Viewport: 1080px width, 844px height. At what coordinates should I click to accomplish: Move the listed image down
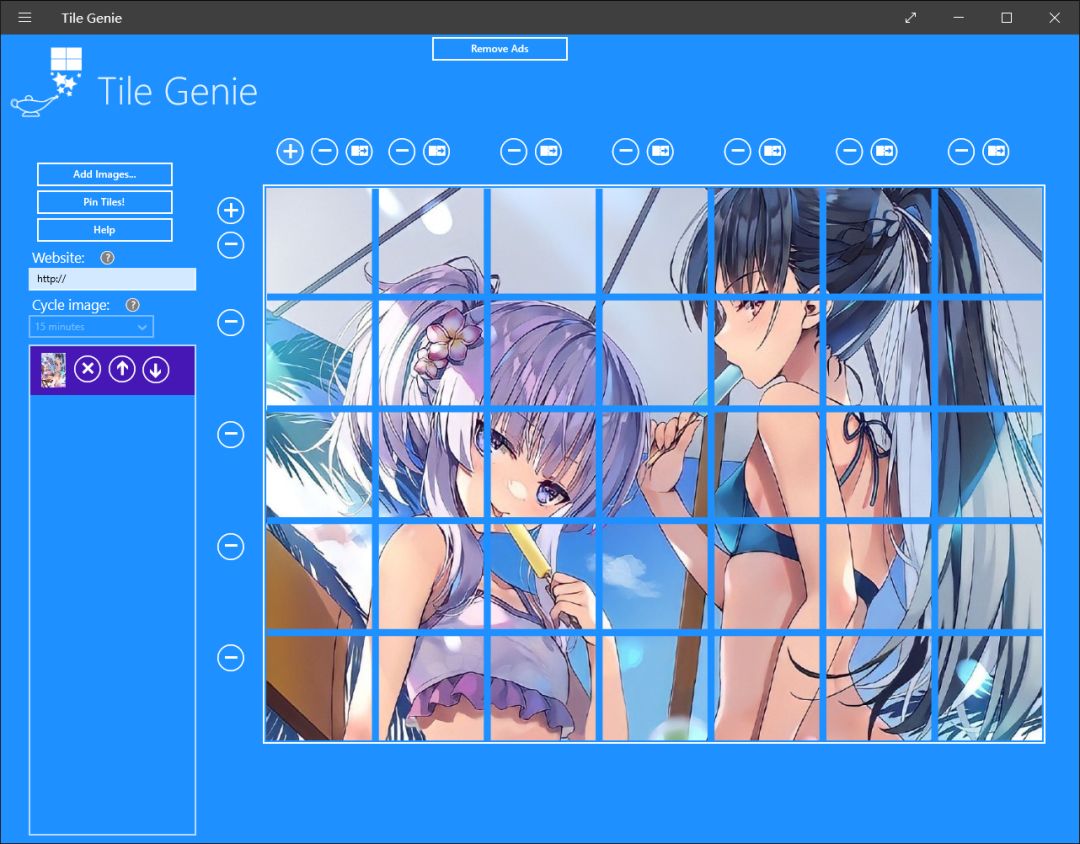click(x=156, y=369)
